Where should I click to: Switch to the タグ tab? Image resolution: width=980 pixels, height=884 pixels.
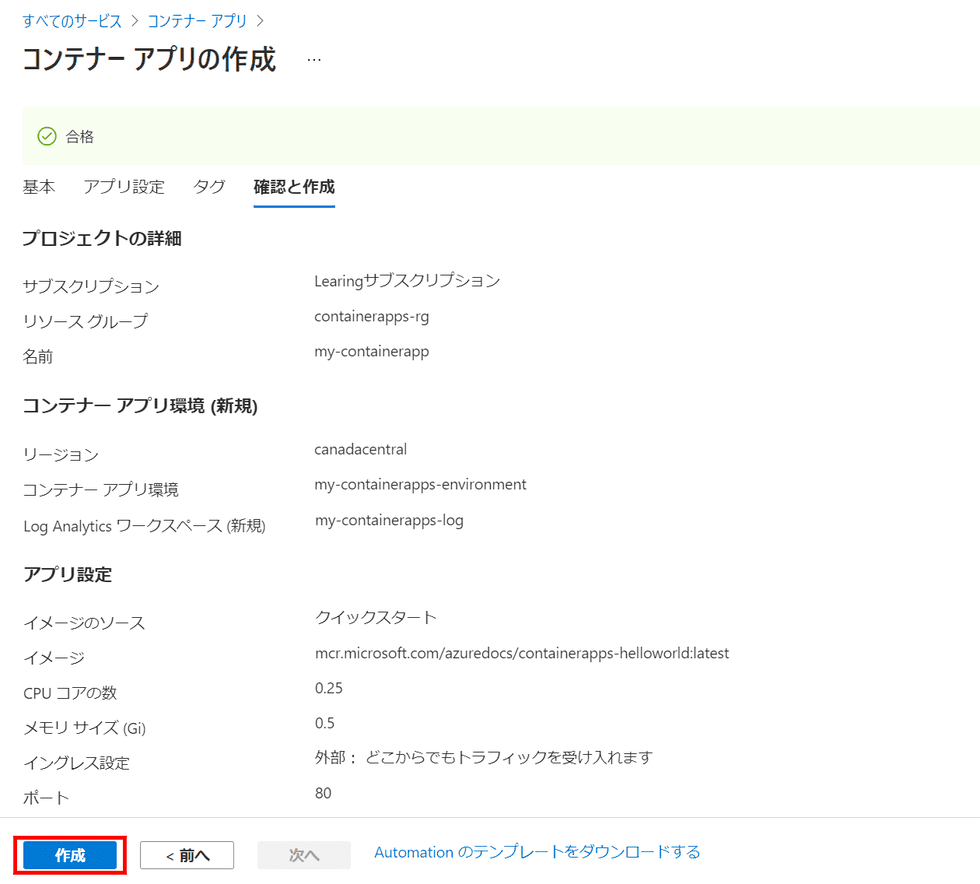coord(209,186)
